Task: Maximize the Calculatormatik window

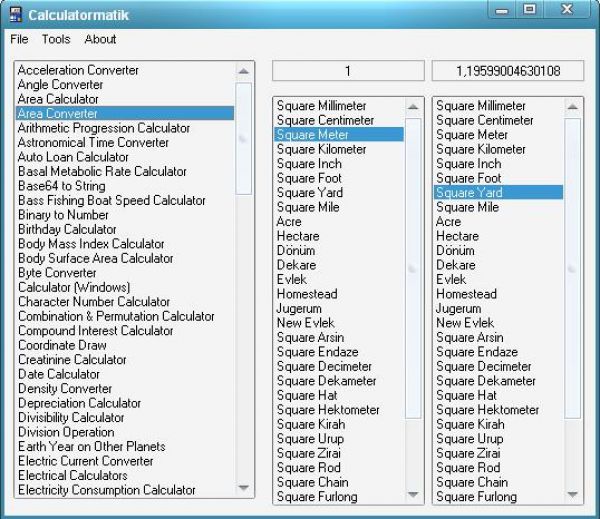Action: click(530, 9)
